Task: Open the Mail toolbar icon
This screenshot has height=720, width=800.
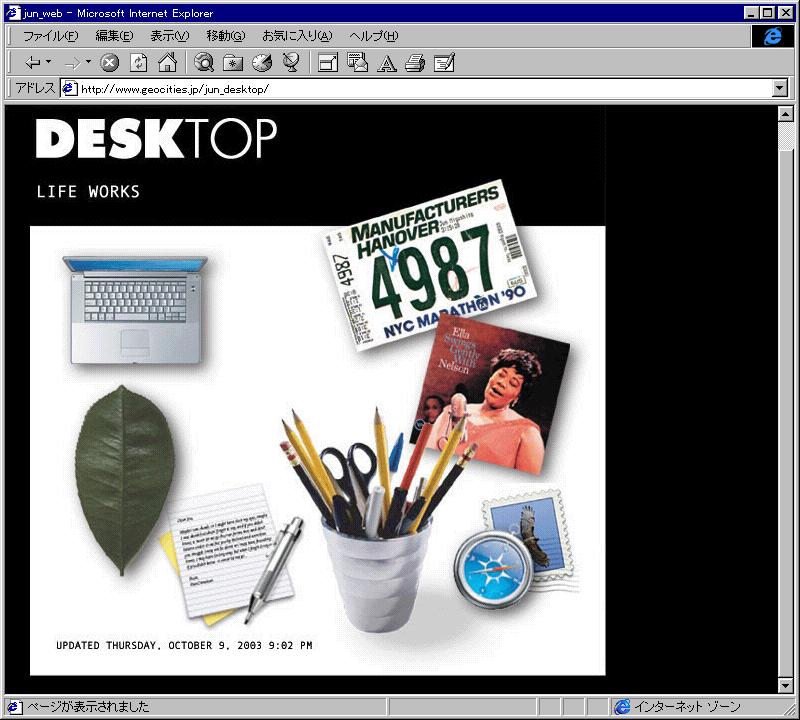Action: pos(357,63)
